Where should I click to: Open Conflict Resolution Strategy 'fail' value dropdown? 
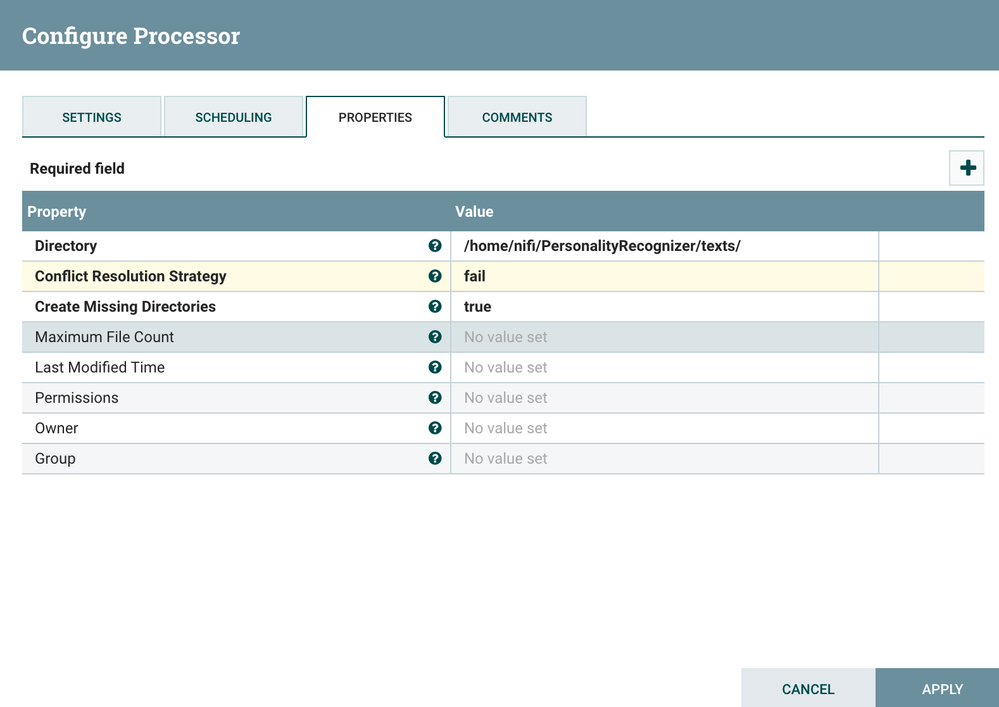tap(664, 276)
